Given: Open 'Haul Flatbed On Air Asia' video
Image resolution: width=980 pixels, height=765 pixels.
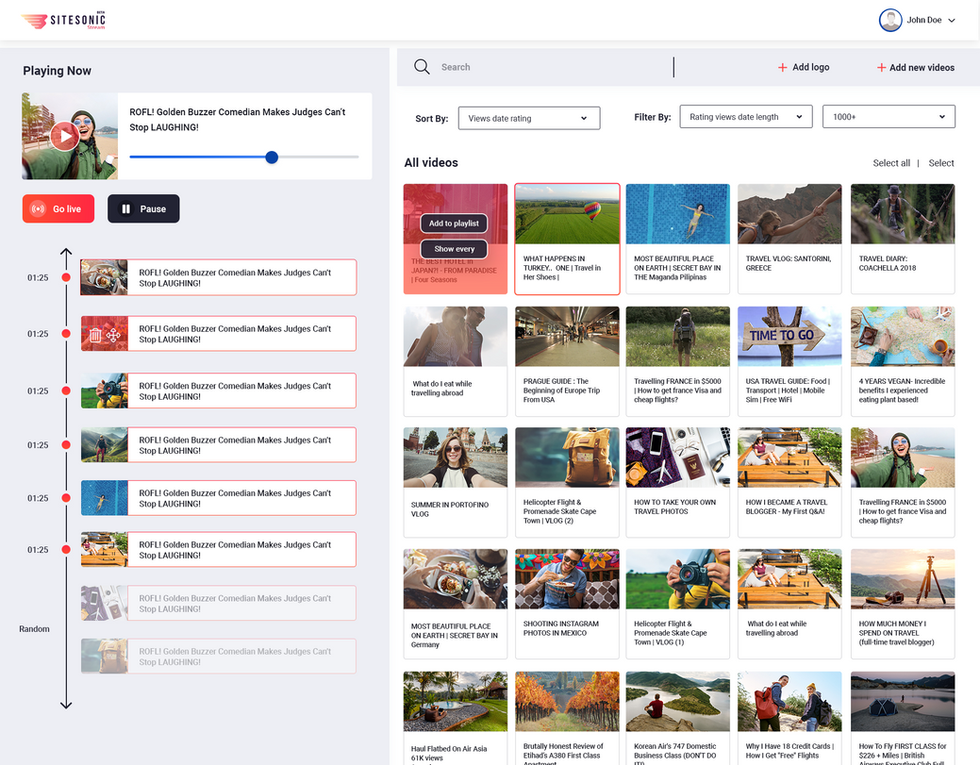Looking at the screenshot, I should (455, 718).
